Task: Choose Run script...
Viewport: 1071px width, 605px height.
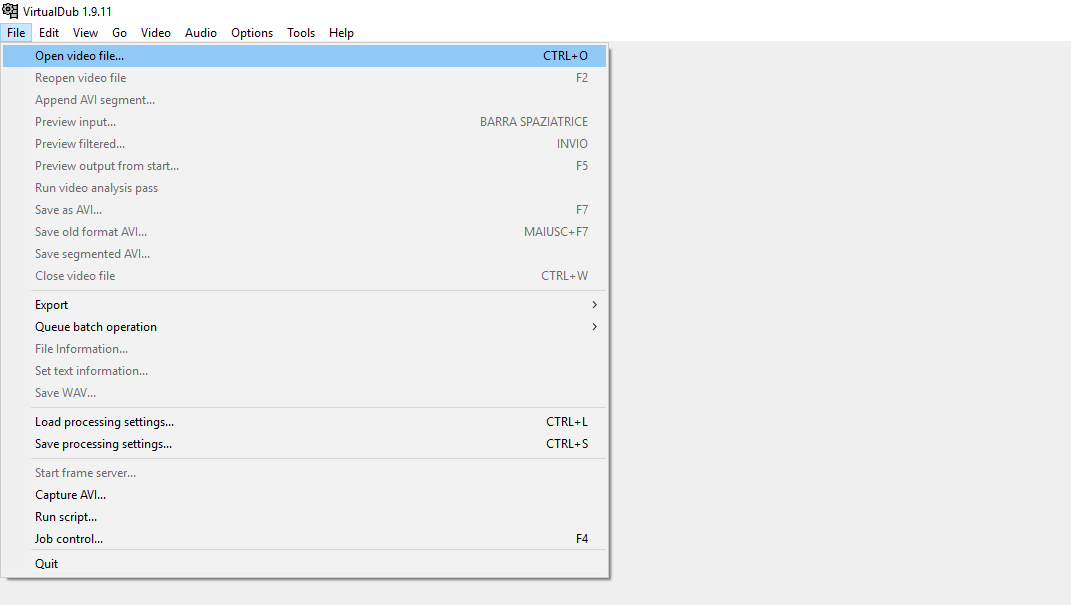Action: pyautogui.click(x=305, y=517)
